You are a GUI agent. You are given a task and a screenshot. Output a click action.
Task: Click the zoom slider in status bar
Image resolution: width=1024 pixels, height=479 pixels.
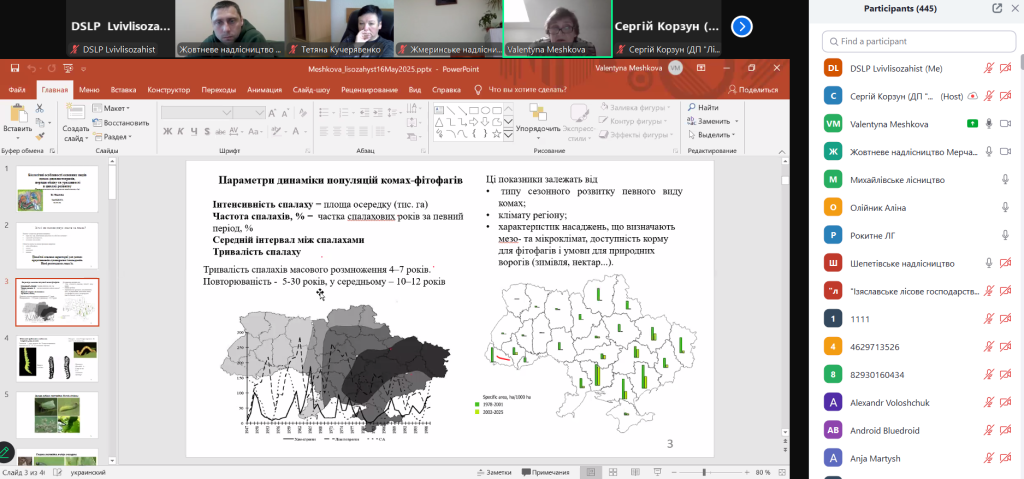[704, 472]
